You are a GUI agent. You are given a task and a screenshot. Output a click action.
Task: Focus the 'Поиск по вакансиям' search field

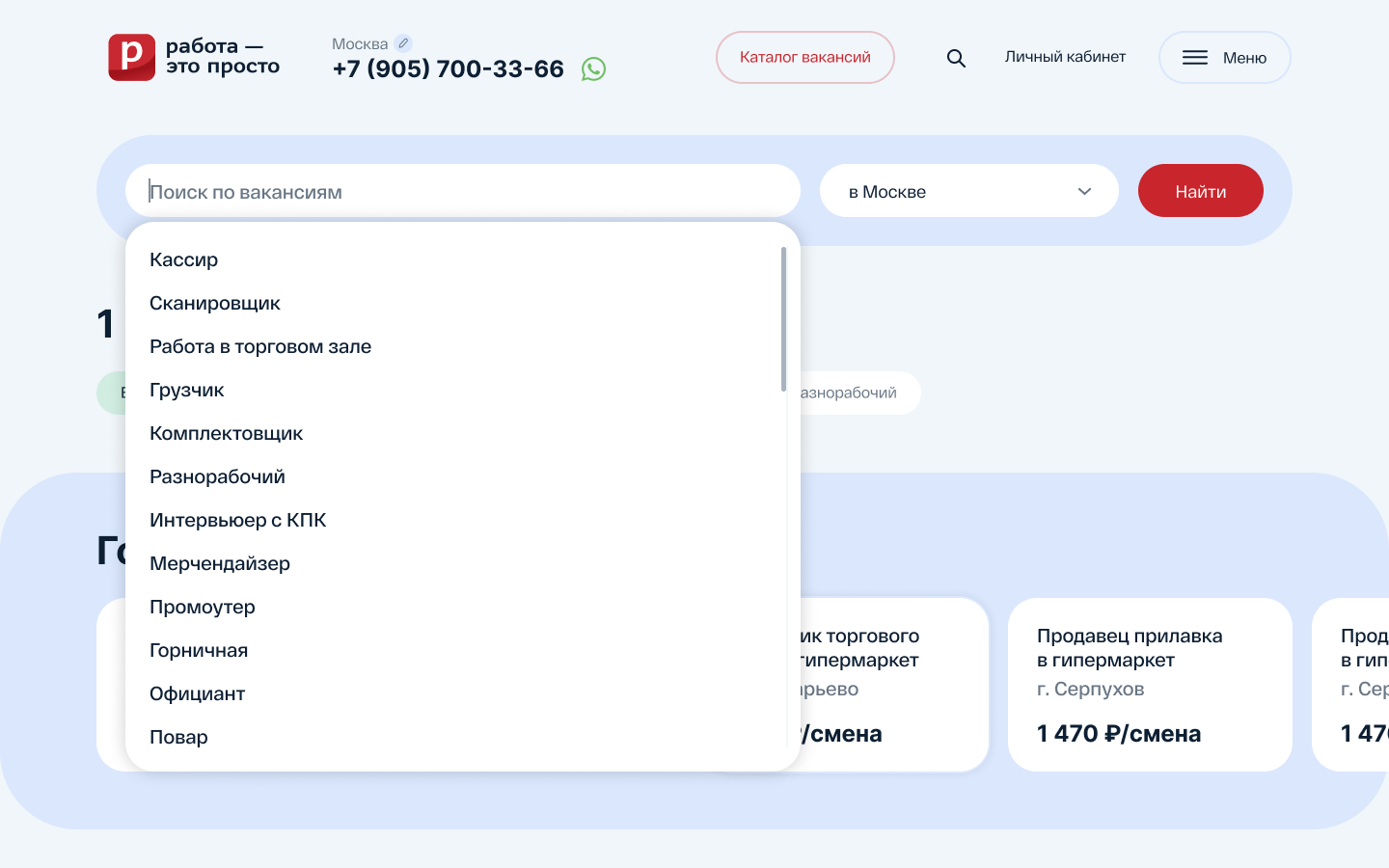click(x=463, y=191)
